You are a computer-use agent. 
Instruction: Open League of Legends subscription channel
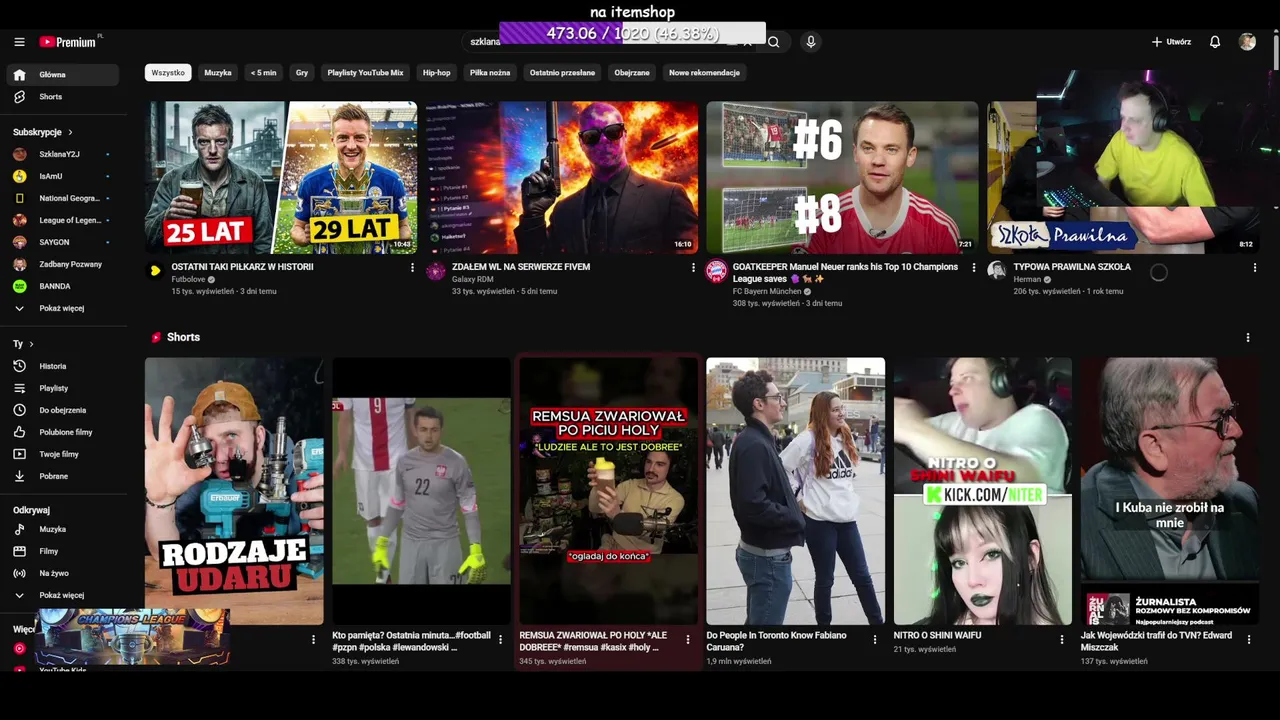point(62,220)
